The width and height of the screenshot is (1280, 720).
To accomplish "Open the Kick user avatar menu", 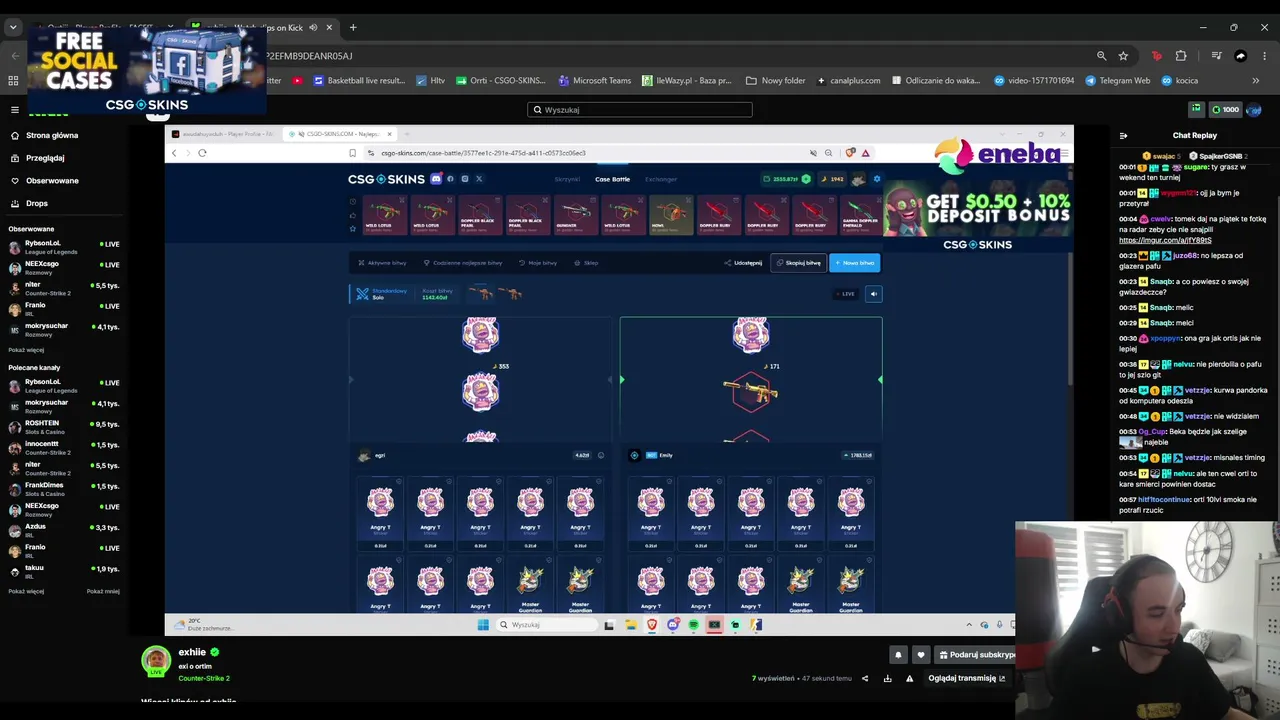I will click(x=1254, y=109).
